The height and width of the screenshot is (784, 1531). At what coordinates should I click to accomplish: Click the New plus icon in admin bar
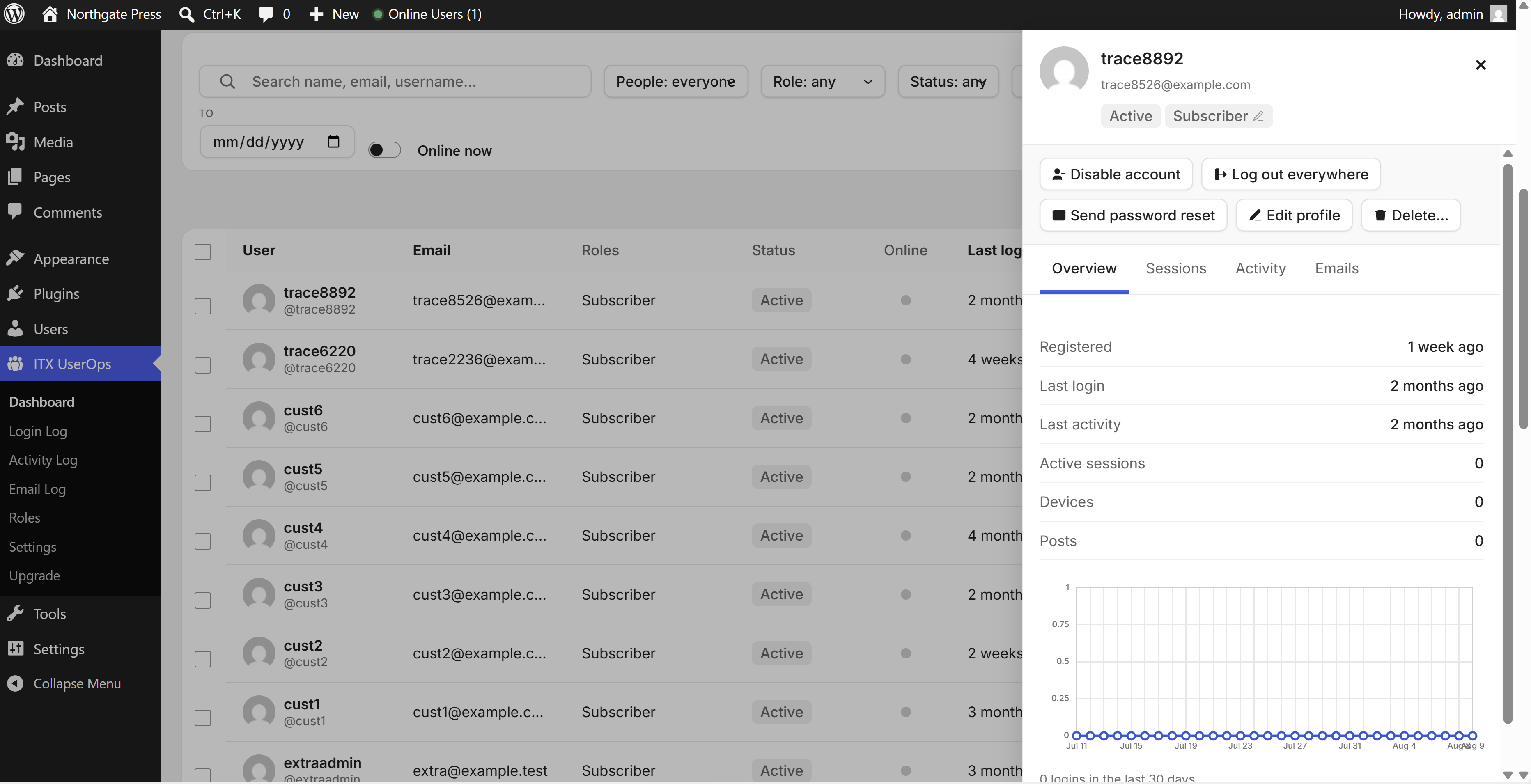(316, 14)
